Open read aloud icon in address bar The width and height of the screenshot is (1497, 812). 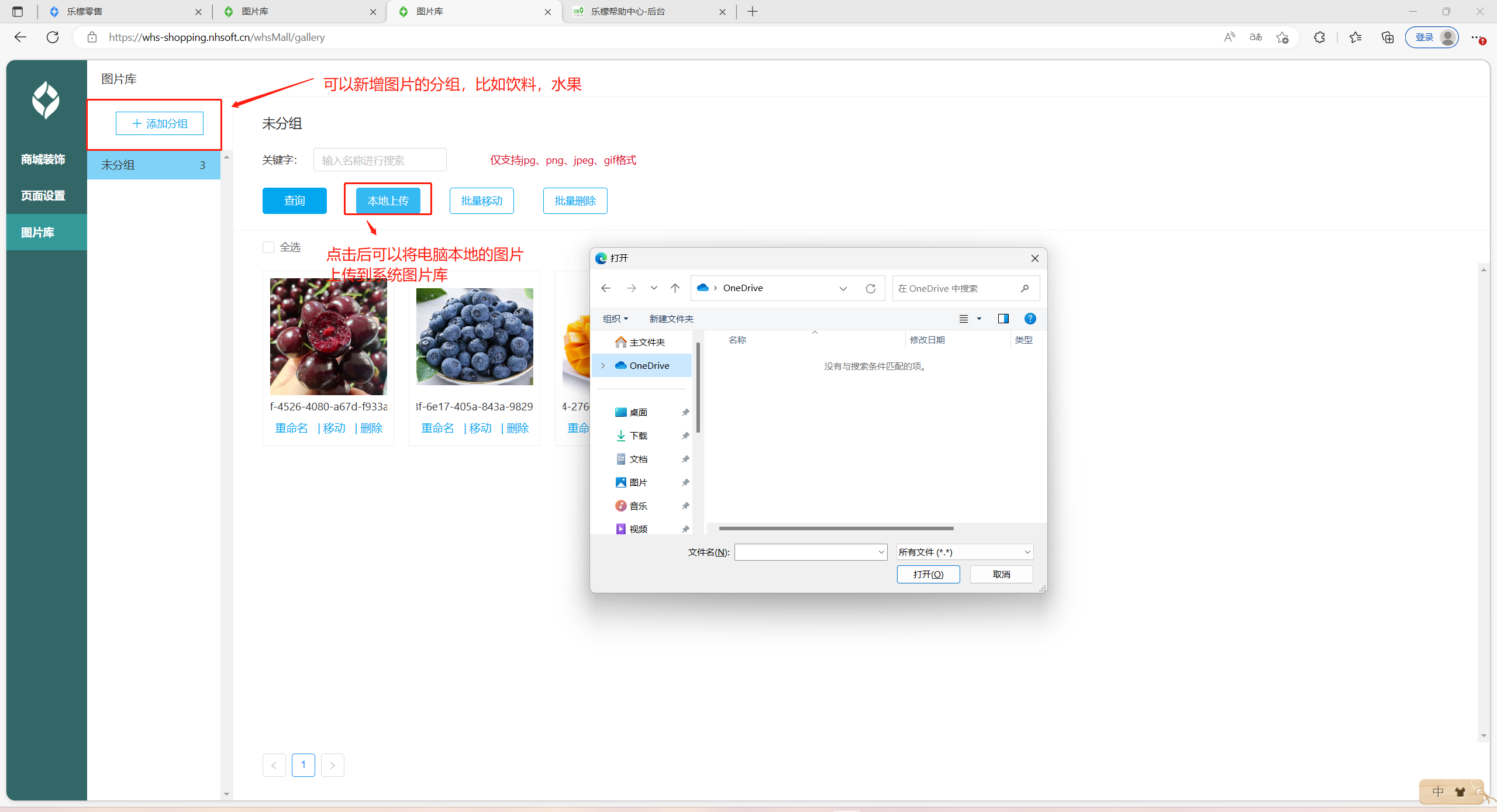point(1229,37)
